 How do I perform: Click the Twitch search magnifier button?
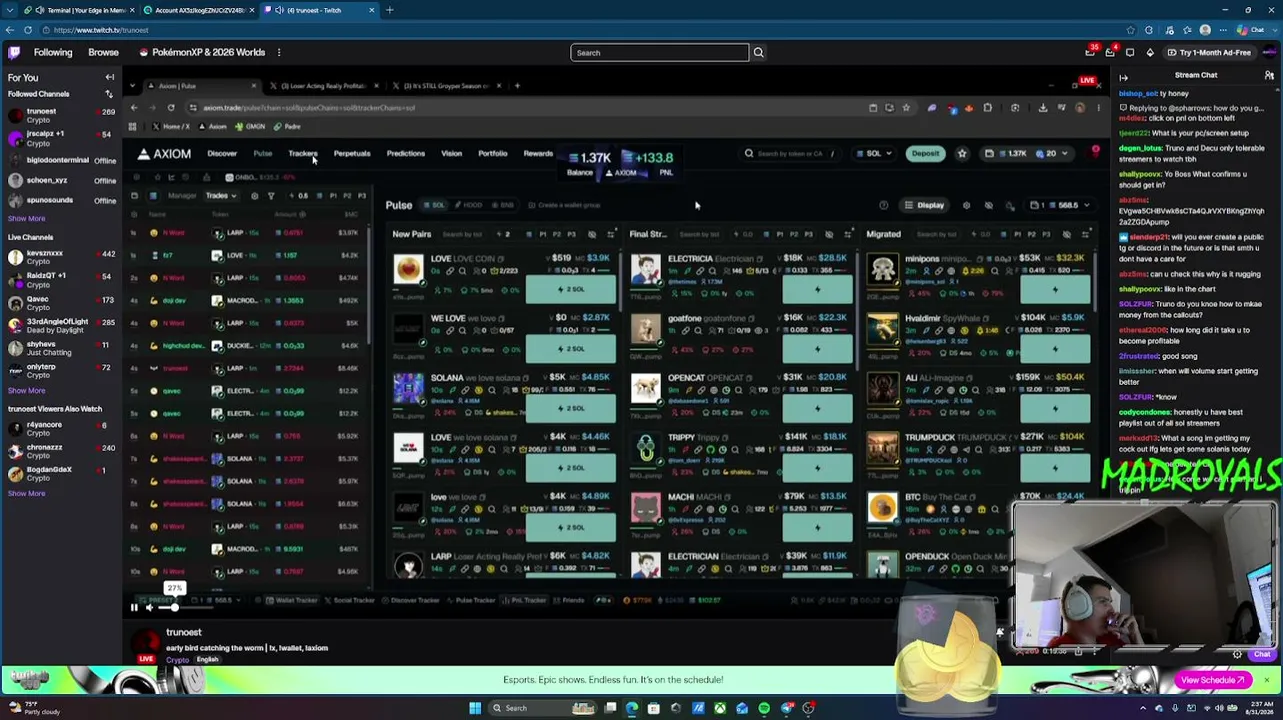point(758,52)
